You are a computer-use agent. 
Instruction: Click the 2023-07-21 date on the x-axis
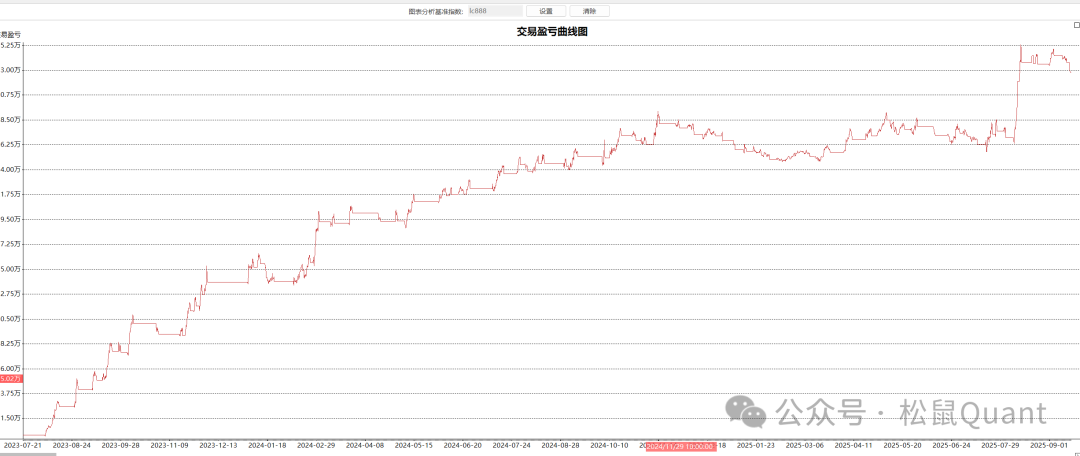click(x=22, y=446)
